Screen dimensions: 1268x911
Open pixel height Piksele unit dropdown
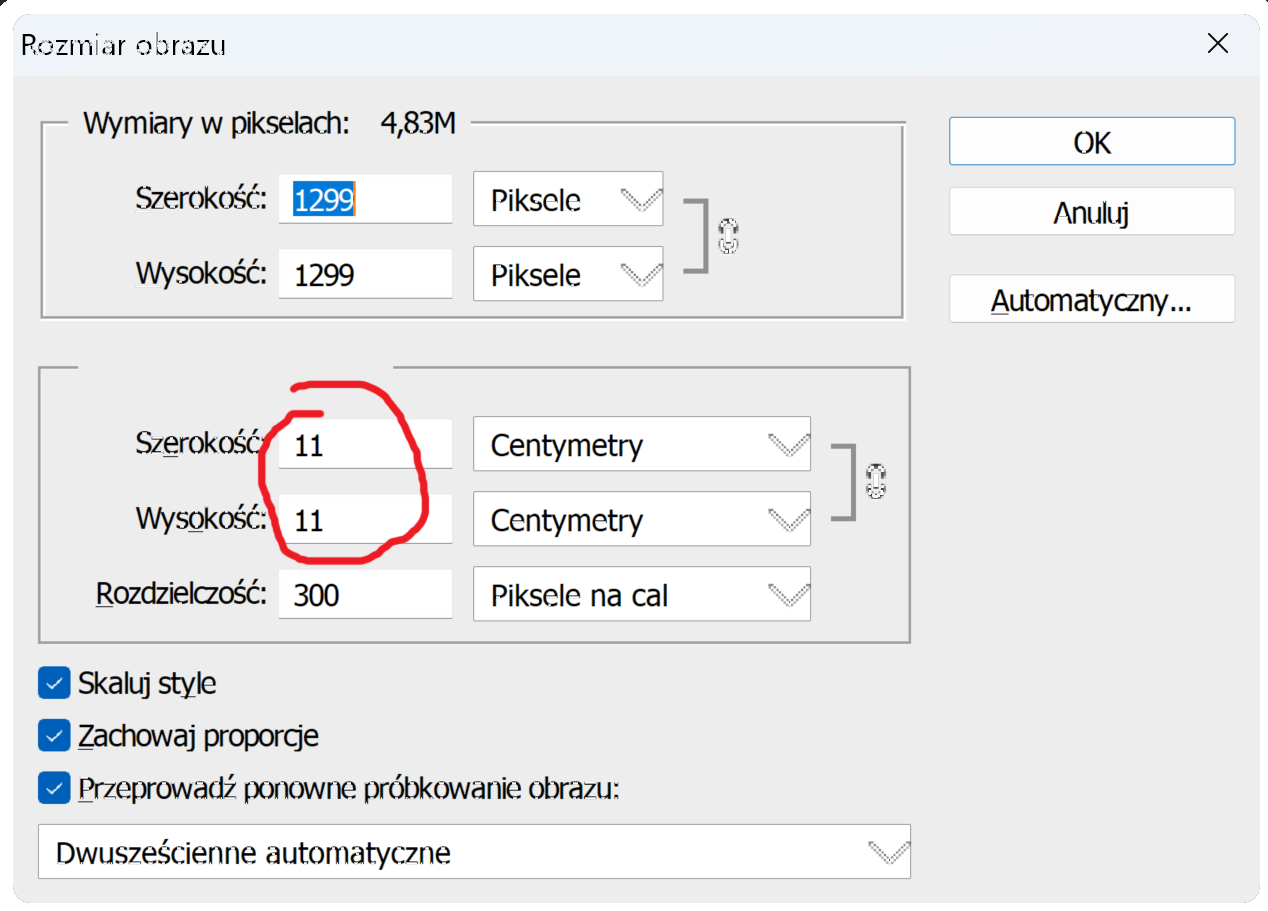[567, 275]
